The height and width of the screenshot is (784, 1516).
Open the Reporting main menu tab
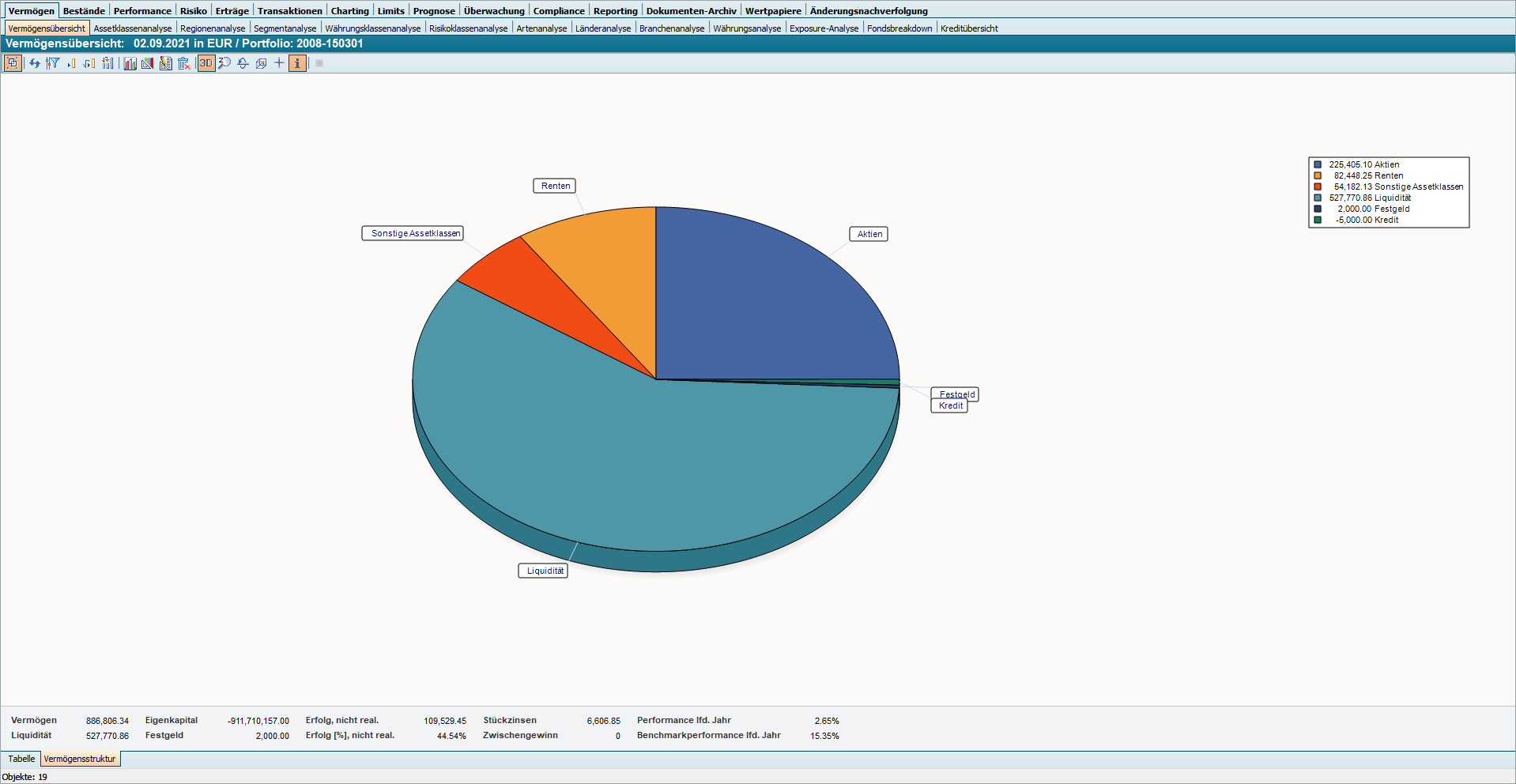[x=615, y=11]
